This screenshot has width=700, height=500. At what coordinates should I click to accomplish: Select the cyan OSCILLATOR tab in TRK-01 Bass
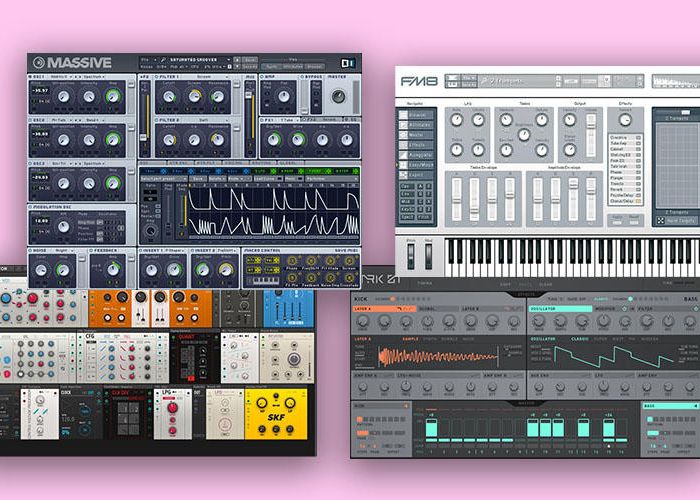(560, 308)
